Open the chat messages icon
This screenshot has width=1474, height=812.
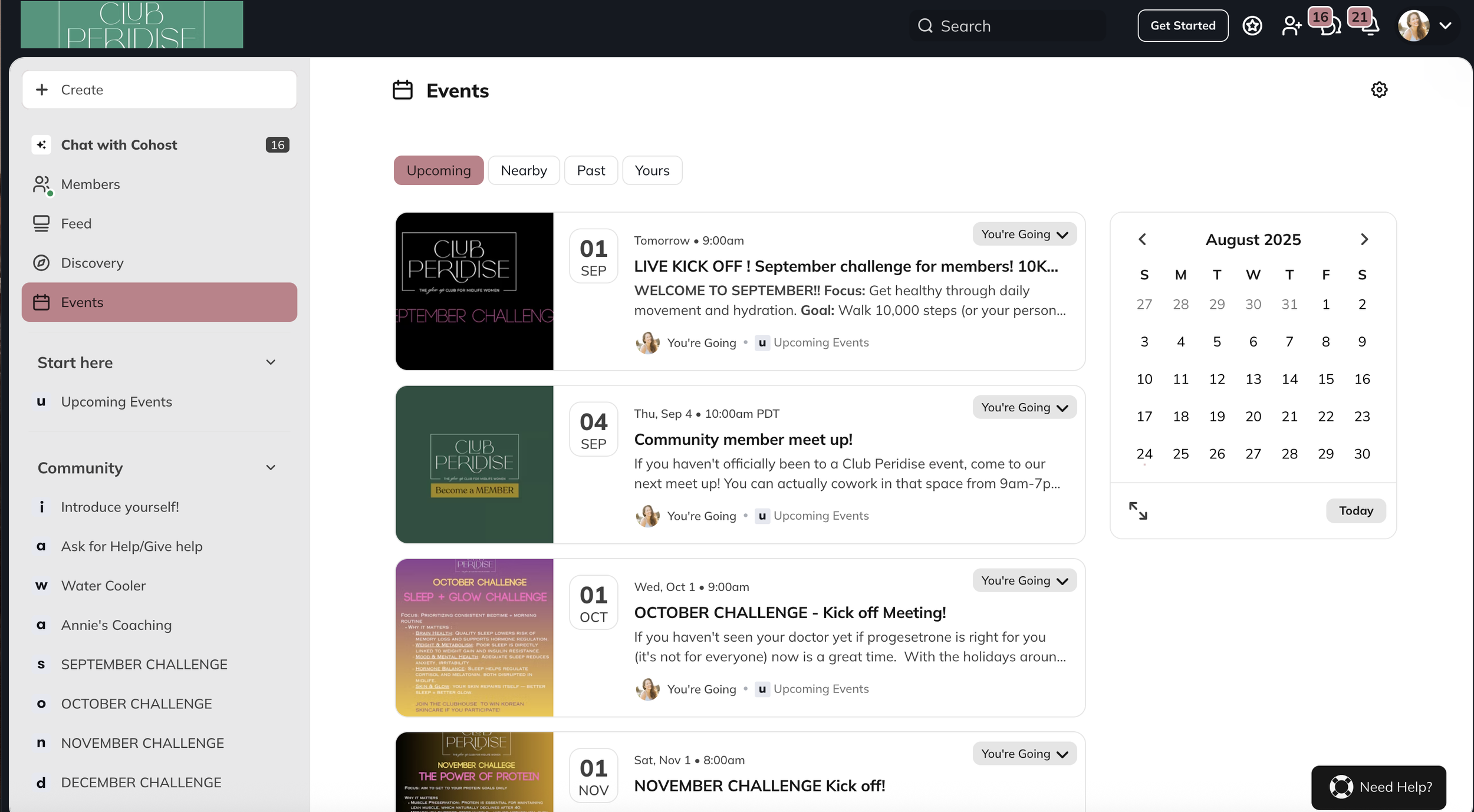tap(1330, 27)
